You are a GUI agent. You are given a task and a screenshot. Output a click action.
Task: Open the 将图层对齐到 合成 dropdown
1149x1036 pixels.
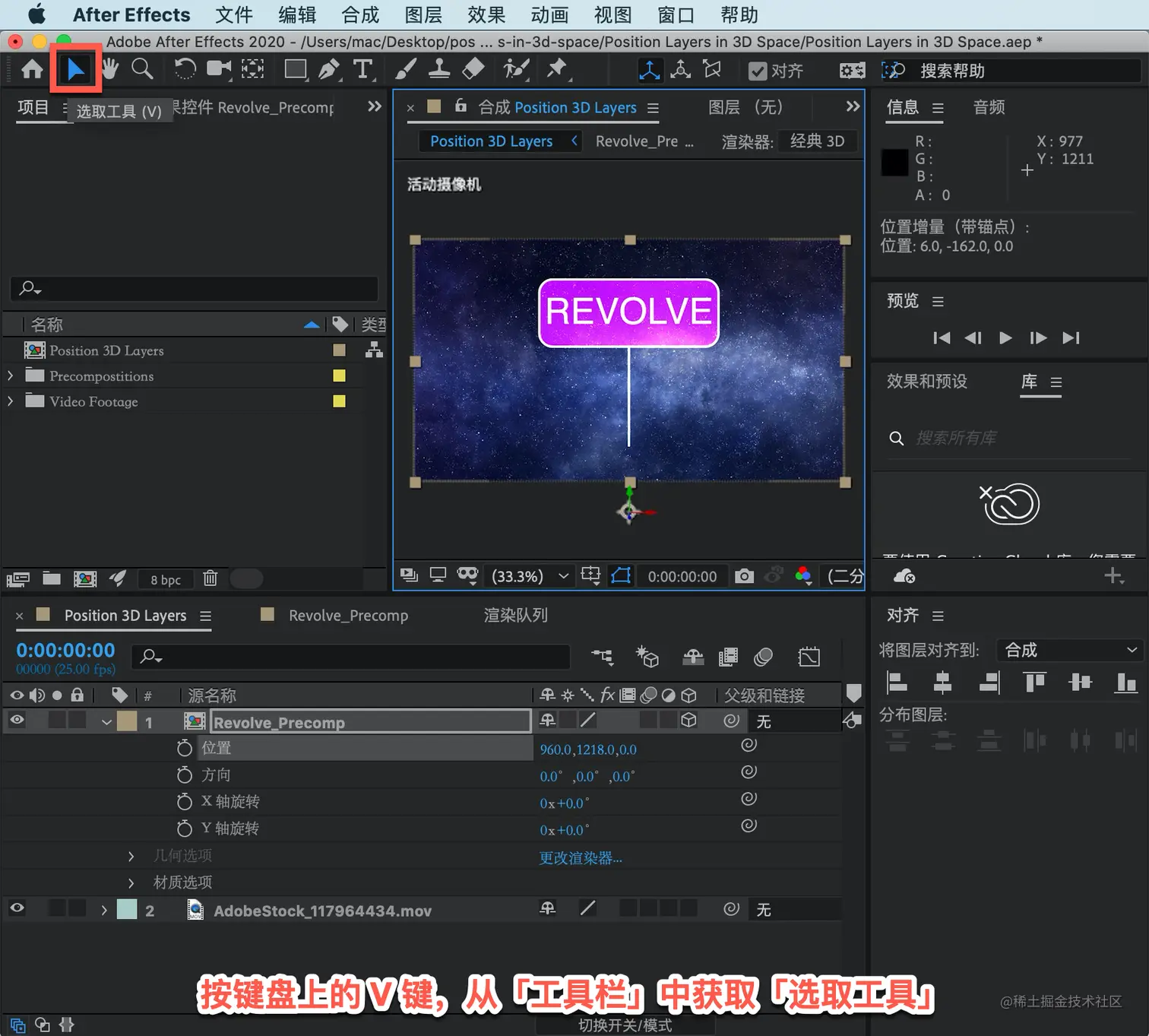(1069, 650)
